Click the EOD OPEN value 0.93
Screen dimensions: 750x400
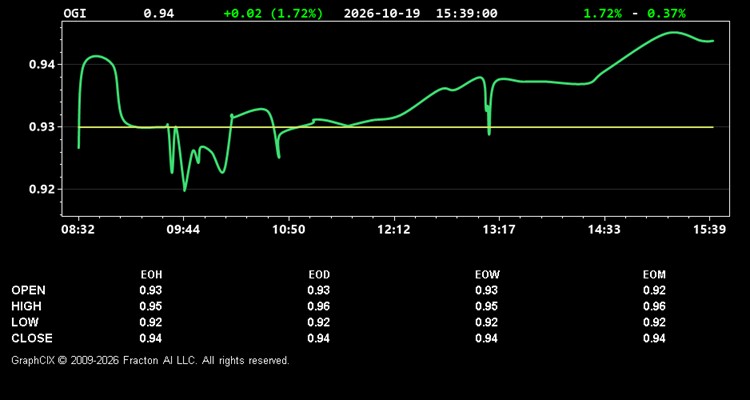coord(319,290)
